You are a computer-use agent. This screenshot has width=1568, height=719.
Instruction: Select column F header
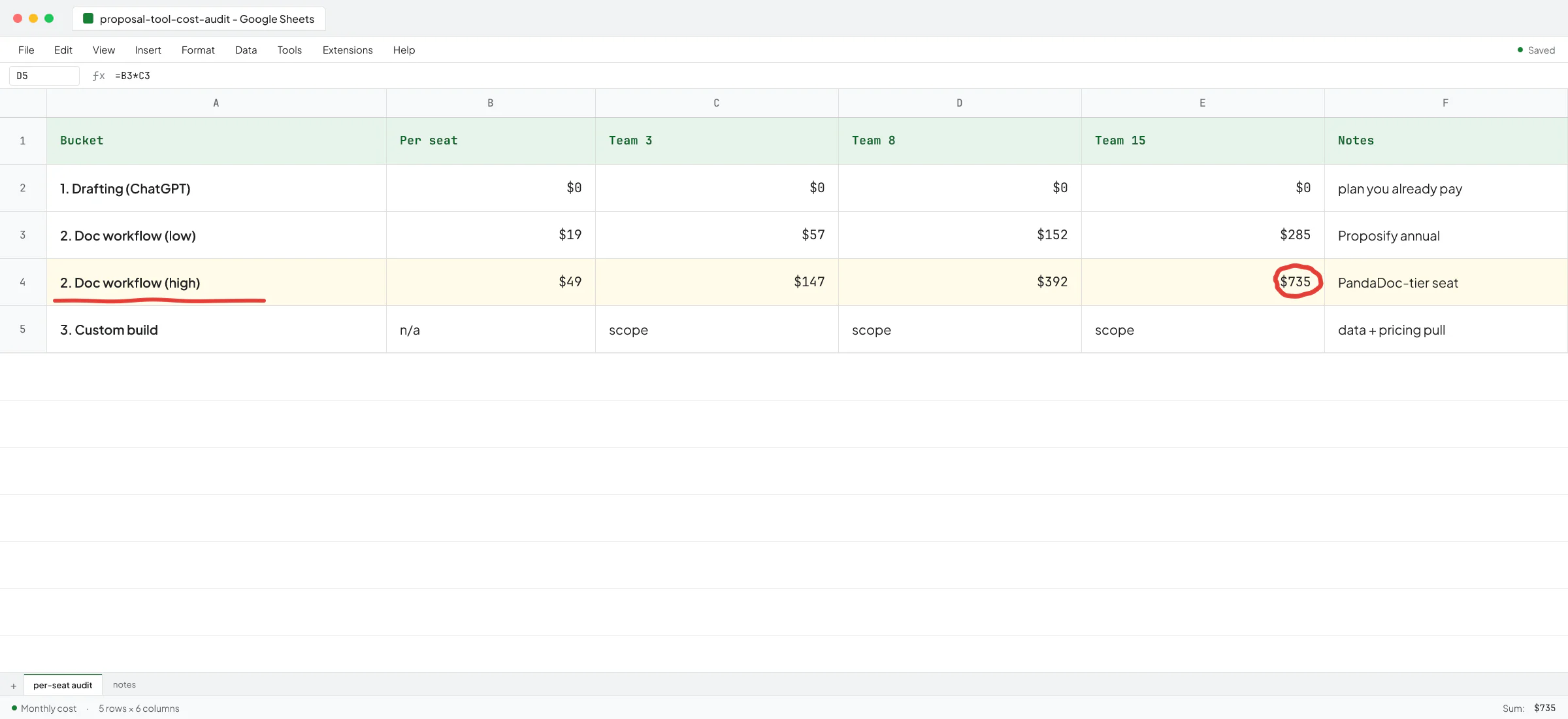[x=1446, y=103]
